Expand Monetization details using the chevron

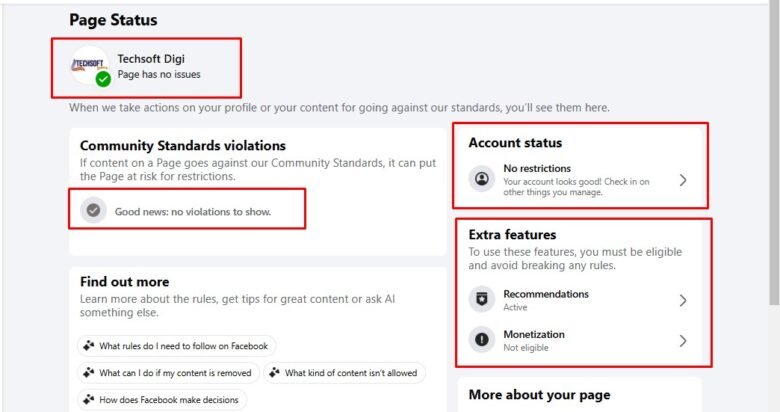click(x=683, y=340)
